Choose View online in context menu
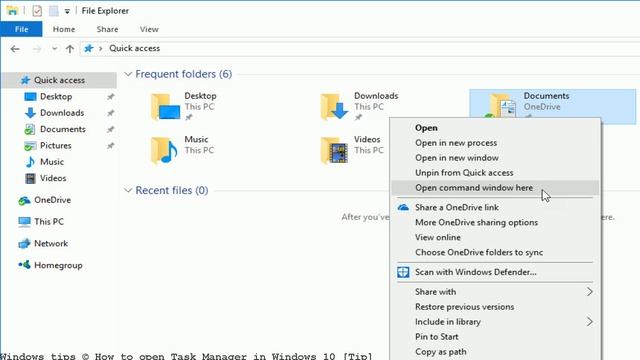This screenshot has width=640, height=360. pyautogui.click(x=495, y=238)
